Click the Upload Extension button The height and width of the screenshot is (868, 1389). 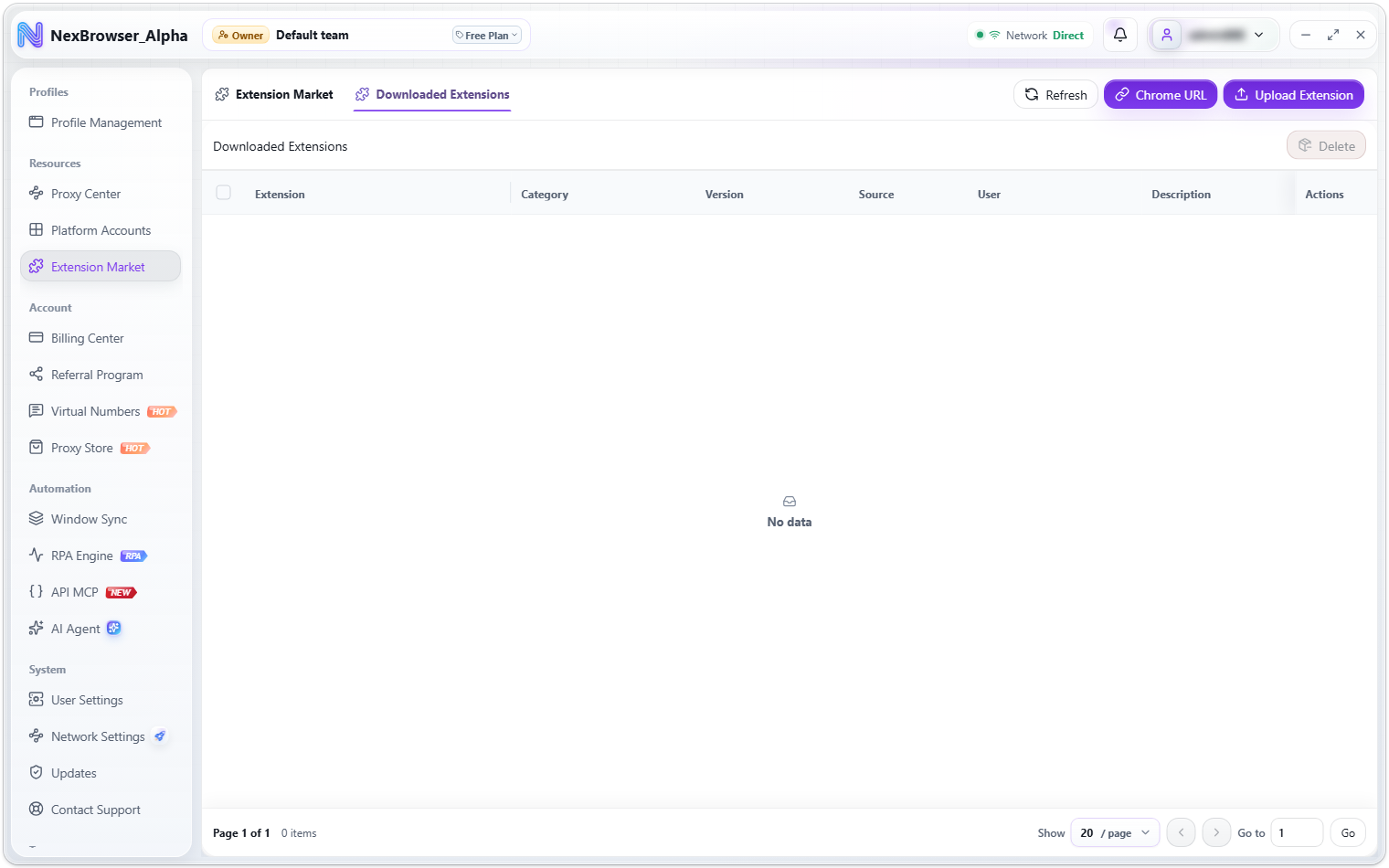[x=1294, y=94]
